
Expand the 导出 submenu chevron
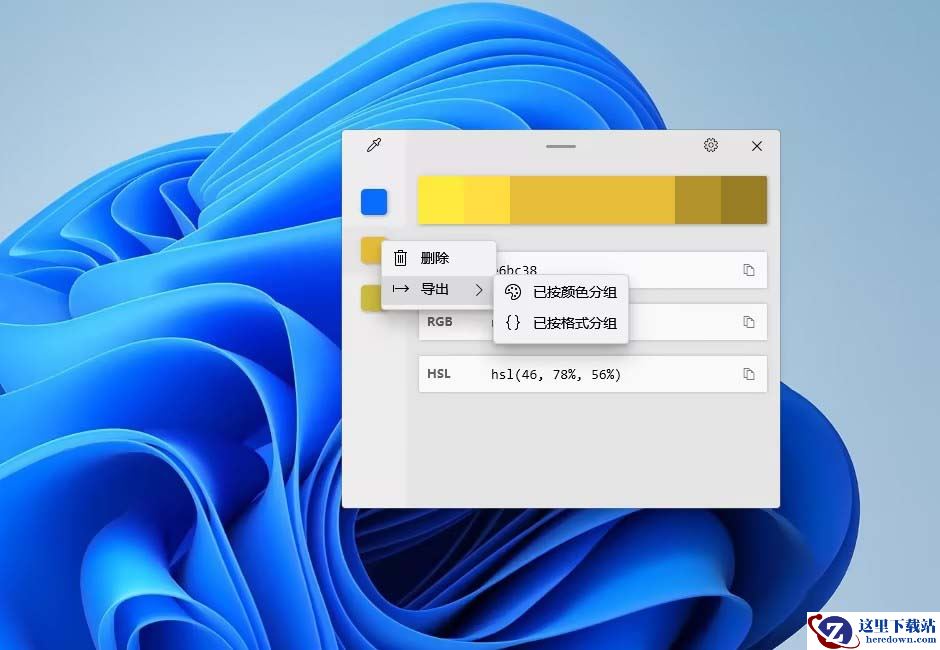click(478, 290)
